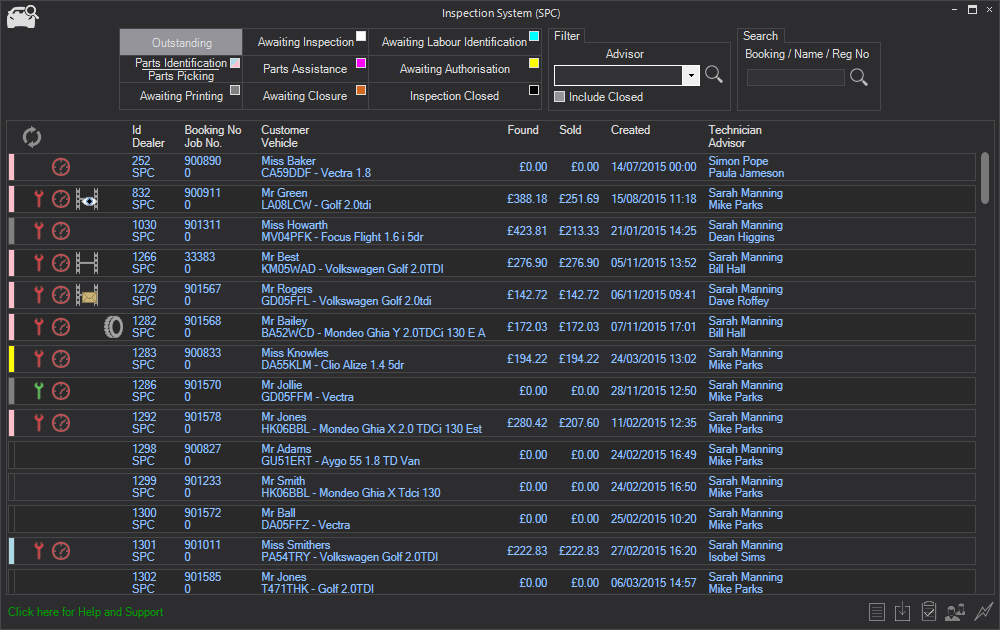The image size is (1000, 630).
Task: Click the gauge icon on Miss Baker's row
Action: [61, 167]
